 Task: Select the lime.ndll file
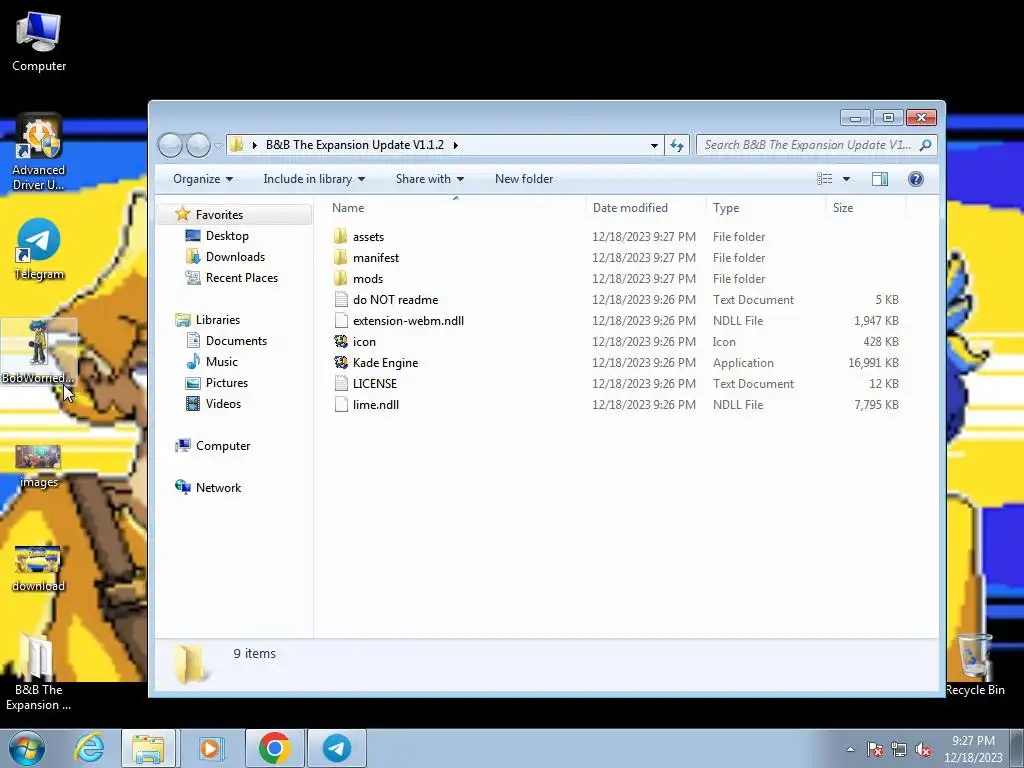tap(376, 405)
